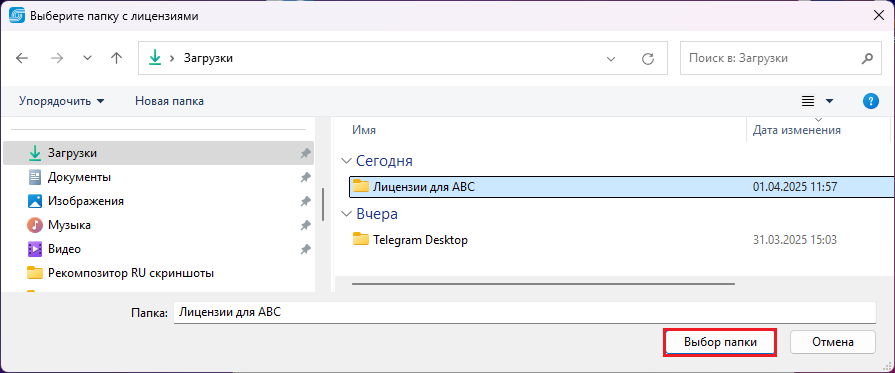Refresh the folder contents
Viewport: 895px width, 373px height.
tap(647, 58)
